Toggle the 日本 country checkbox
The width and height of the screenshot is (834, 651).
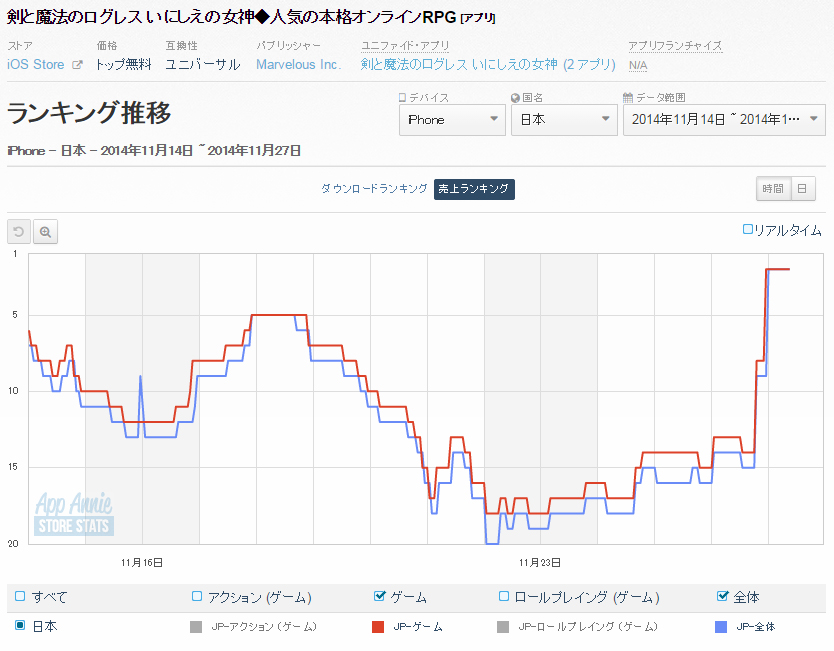point(20,625)
